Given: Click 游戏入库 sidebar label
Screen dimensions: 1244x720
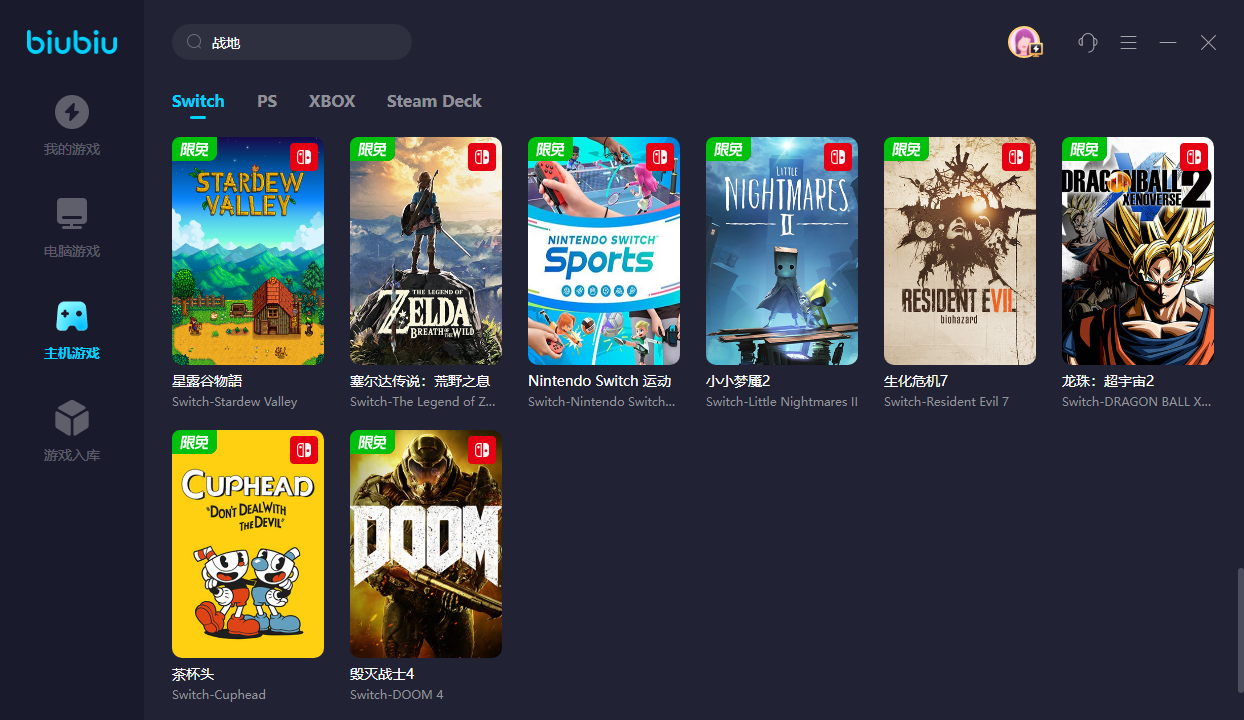Looking at the screenshot, I should (x=72, y=456).
